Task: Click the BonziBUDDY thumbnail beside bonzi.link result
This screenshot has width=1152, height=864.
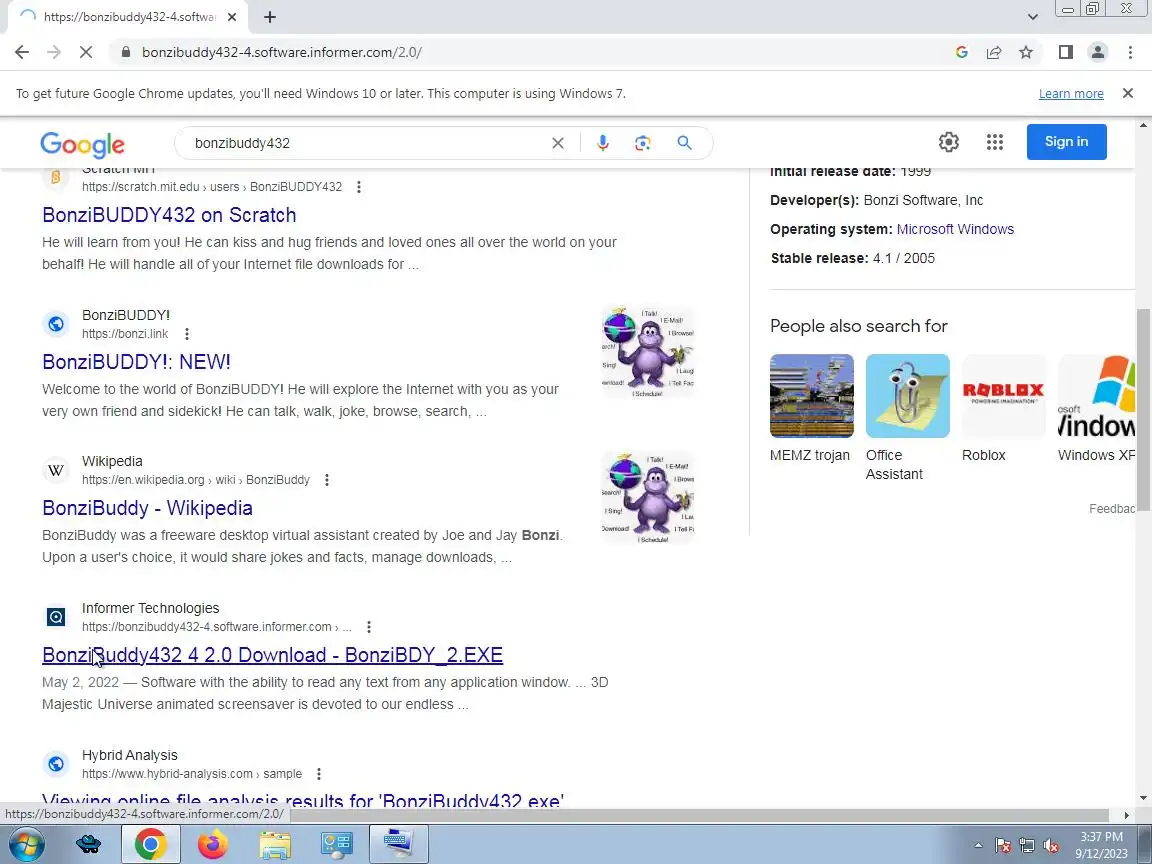Action: coord(648,351)
